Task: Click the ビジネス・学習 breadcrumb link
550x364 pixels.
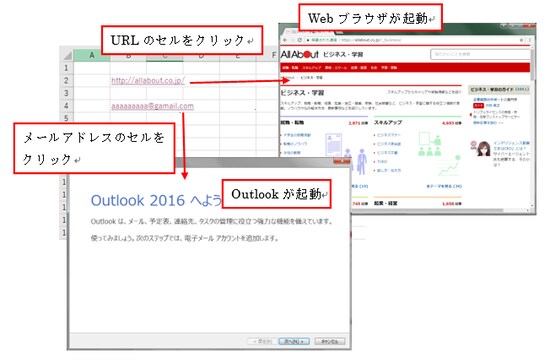Action: tap(311, 77)
